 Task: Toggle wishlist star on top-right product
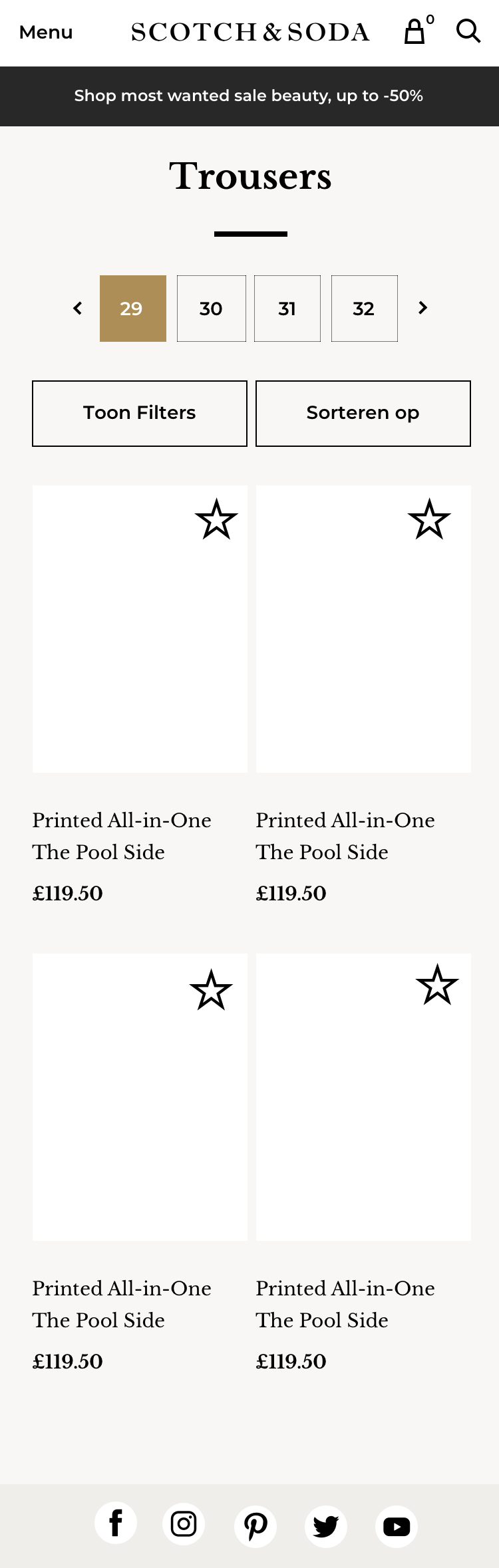[429, 519]
